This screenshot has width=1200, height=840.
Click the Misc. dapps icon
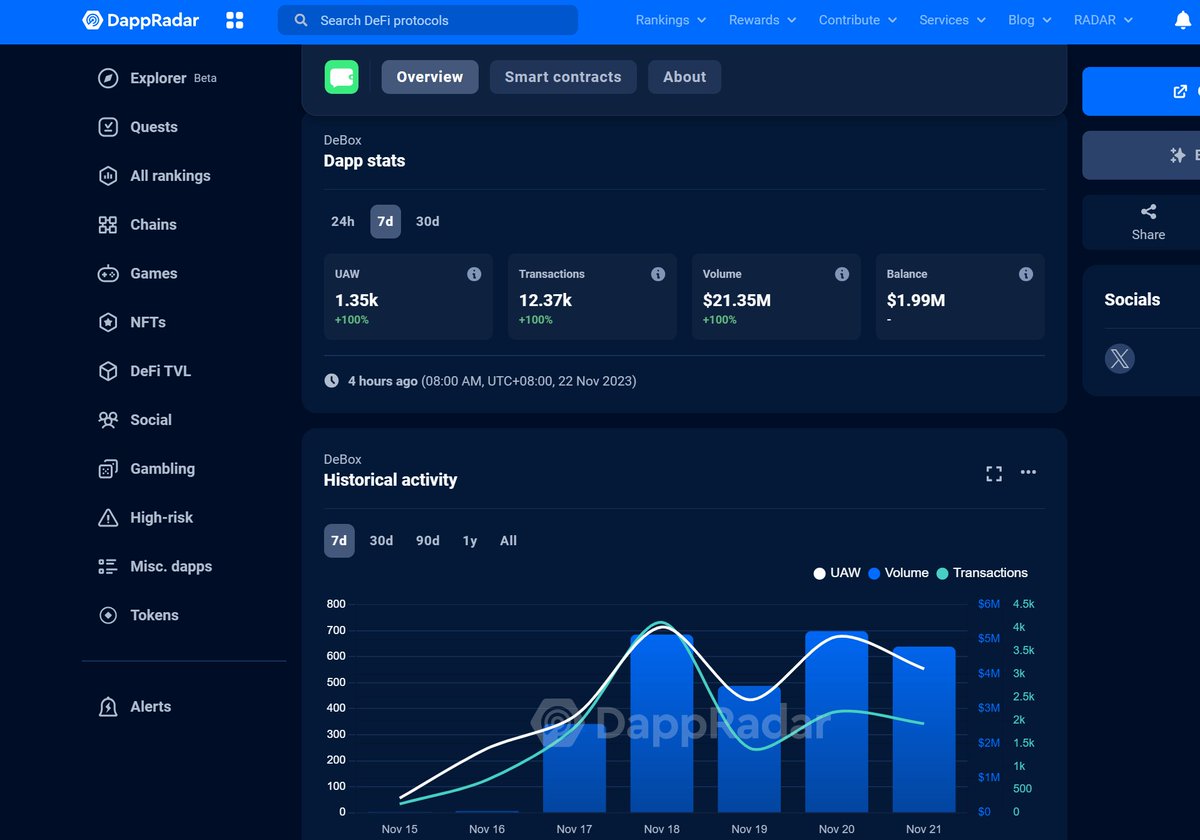pyautogui.click(x=108, y=566)
